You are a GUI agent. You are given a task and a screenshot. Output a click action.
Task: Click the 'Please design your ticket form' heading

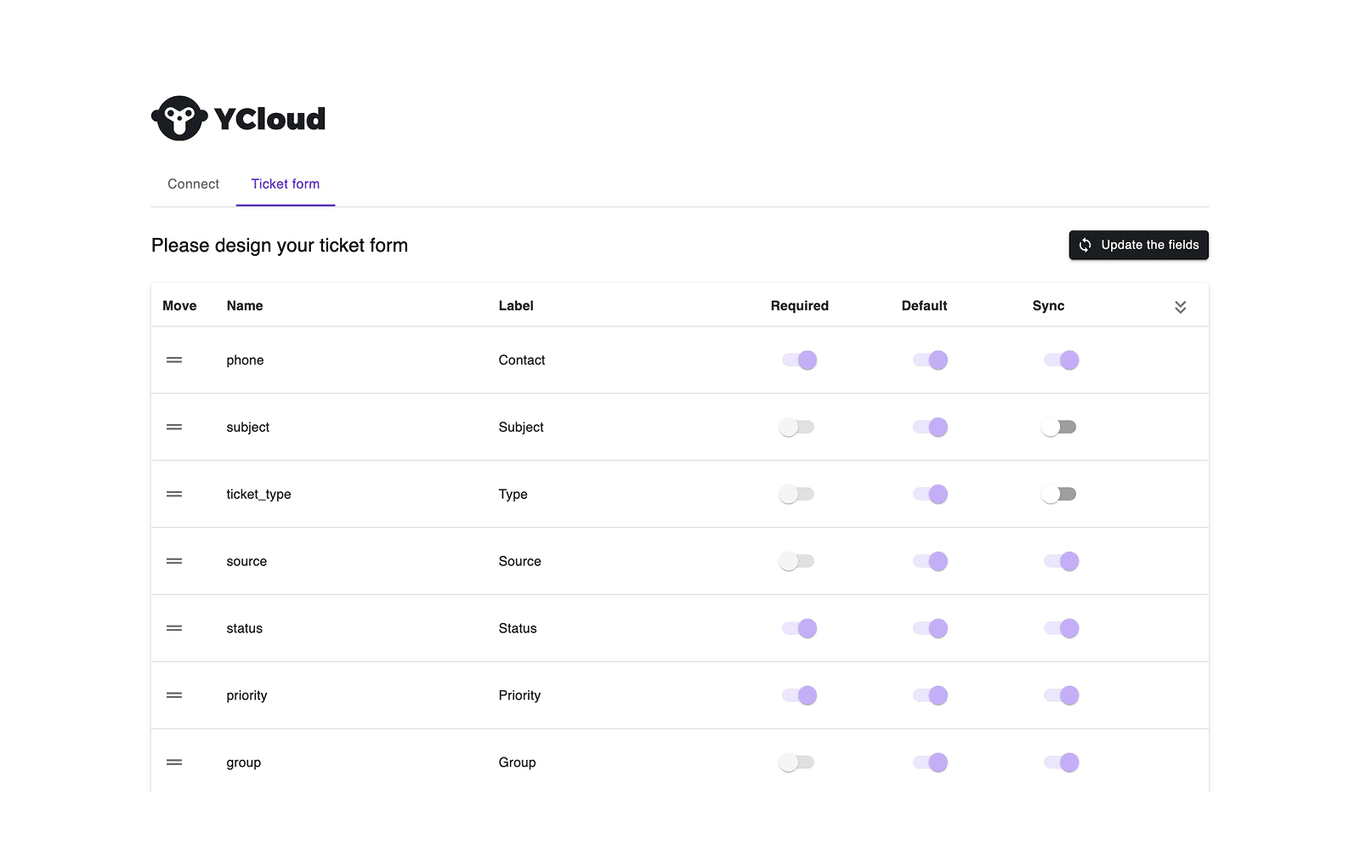point(280,245)
